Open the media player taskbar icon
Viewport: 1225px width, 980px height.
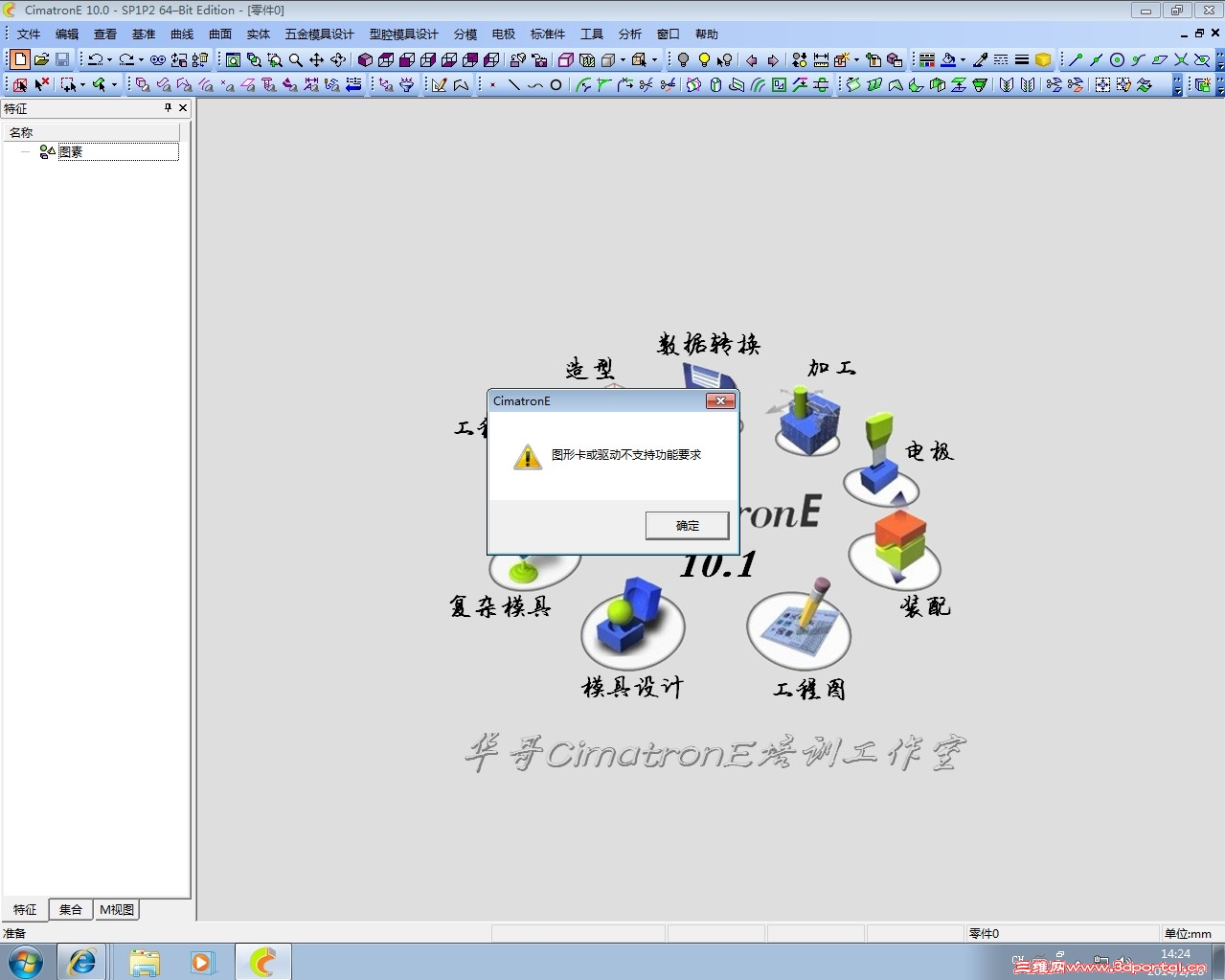[x=202, y=962]
